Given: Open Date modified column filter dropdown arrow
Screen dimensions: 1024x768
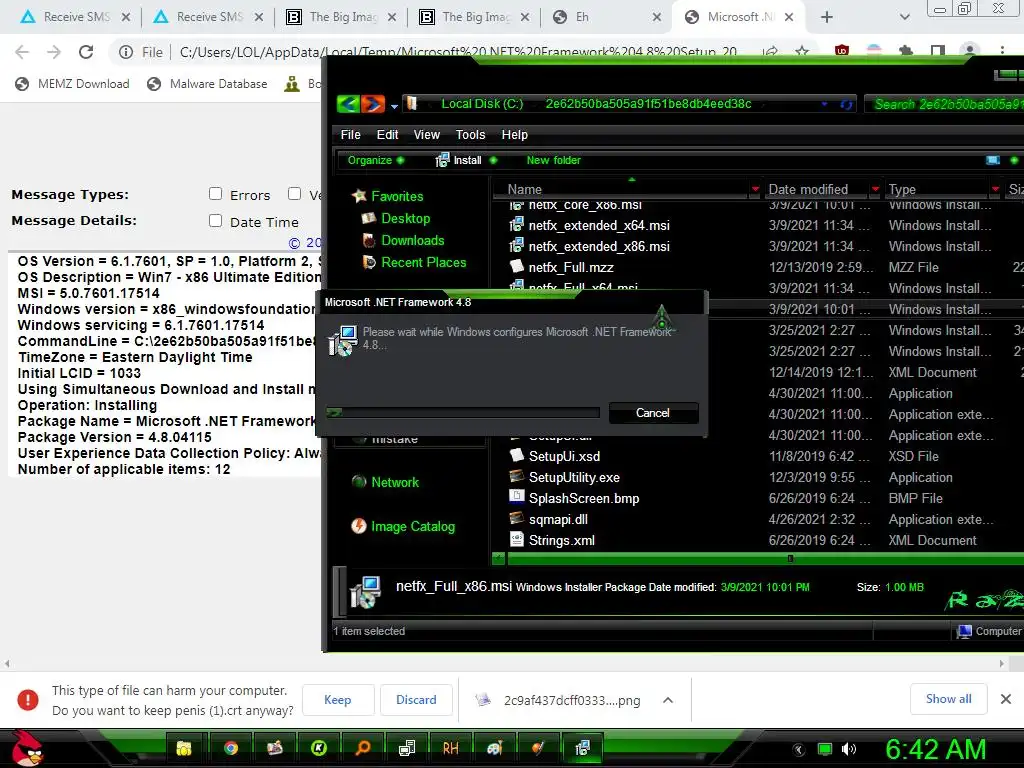Looking at the screenshot, I should click(875, 189).
